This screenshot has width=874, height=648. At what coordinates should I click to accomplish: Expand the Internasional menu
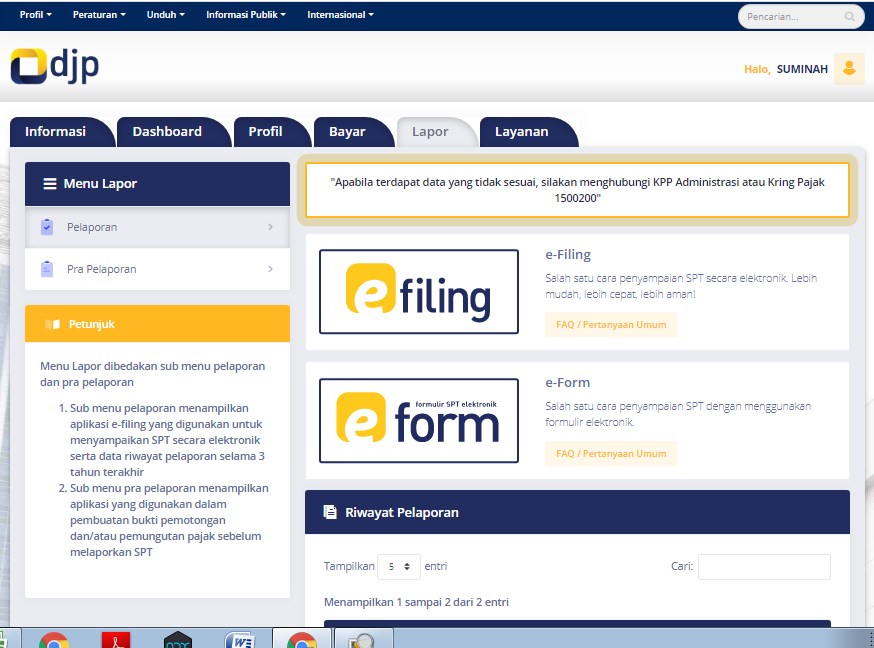click(x=341, y=14)
